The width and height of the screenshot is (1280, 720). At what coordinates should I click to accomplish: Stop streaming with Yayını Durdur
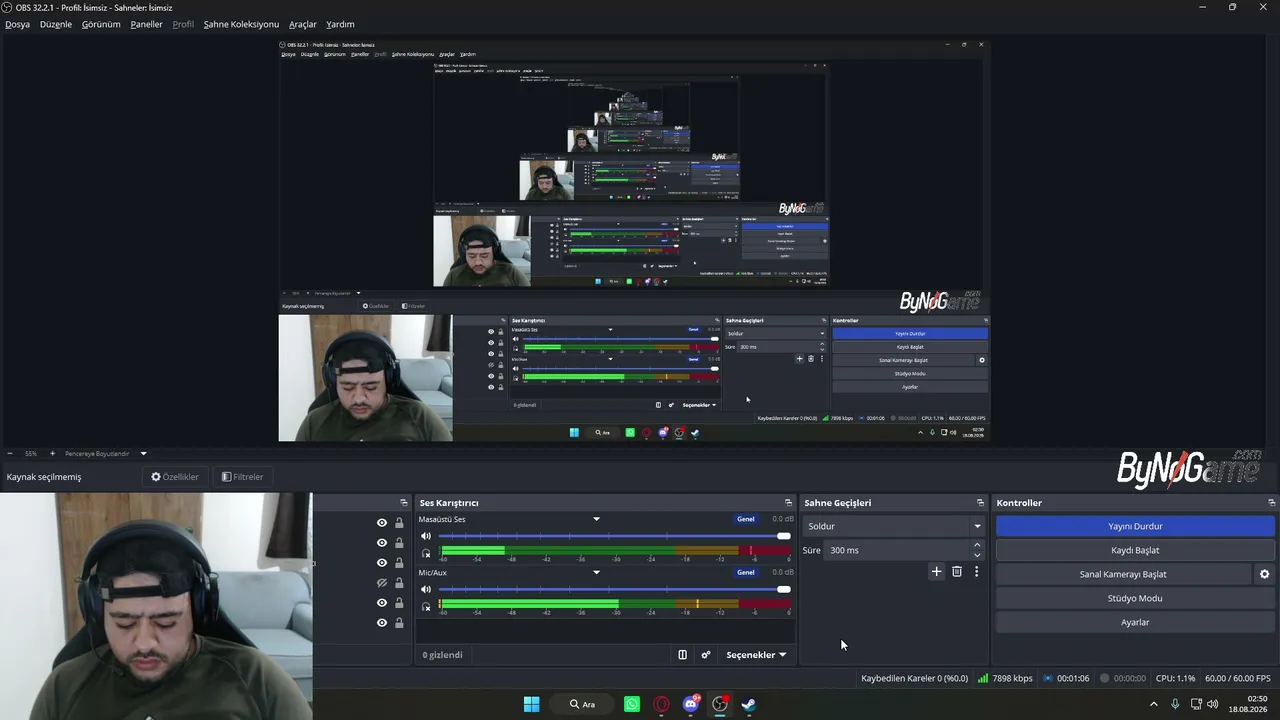point(1135,526)
